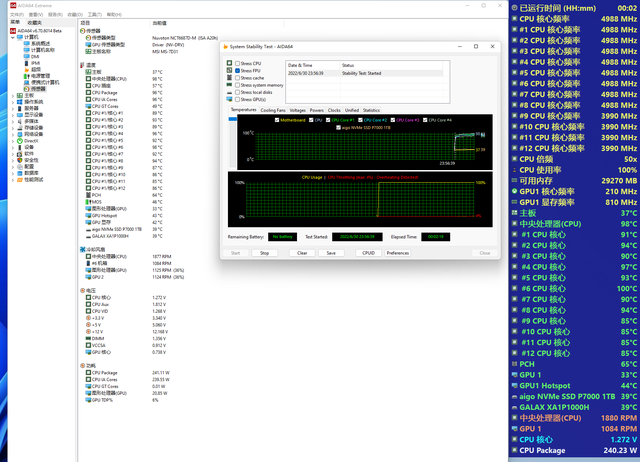Expand the 主板 motherboard tree node
The width and height of the screenshot is (640, 462).
(12, 94)
